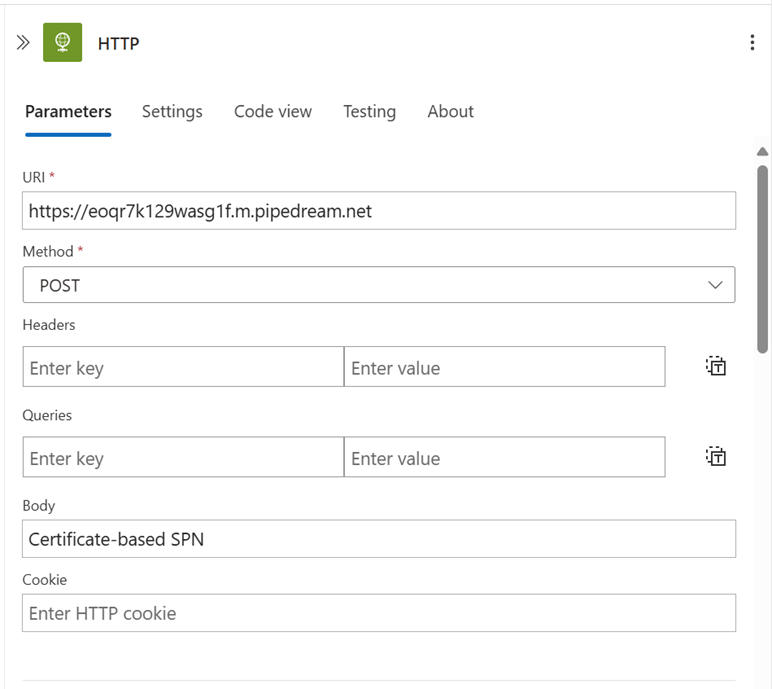772x689 pixels.
Task: Click the scrollbar up arrow
Action: pos(762,152)
